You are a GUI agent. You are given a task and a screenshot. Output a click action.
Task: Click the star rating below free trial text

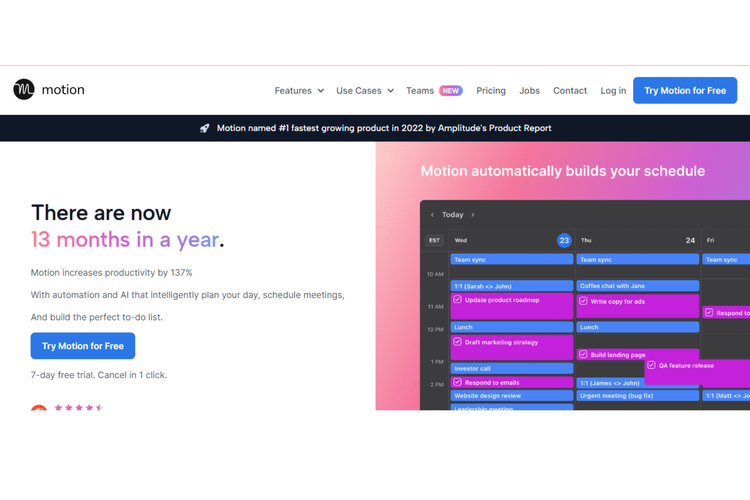coord(79,407)
